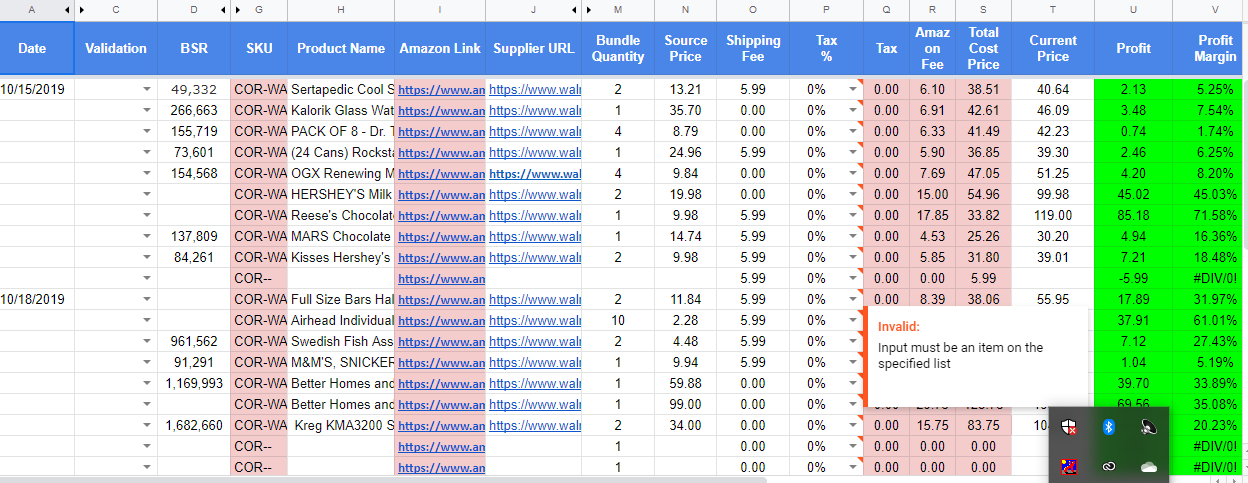The height and width of the screenshot is (483, 1248).
Task: Open the OneDrive cloud tray icon
Action: (1148, 466)
